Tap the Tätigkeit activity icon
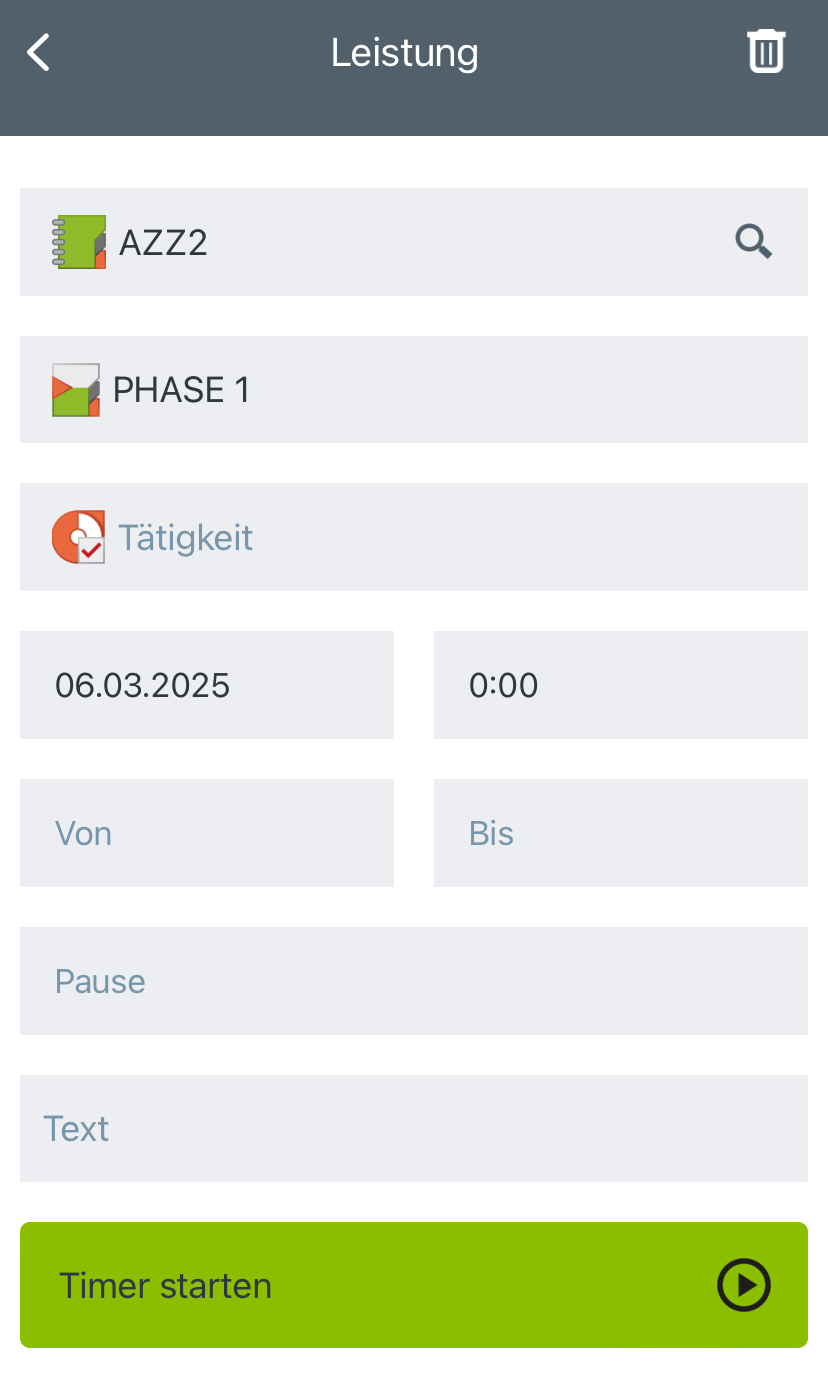This screenshot has width=828, height=1381. 78,537
